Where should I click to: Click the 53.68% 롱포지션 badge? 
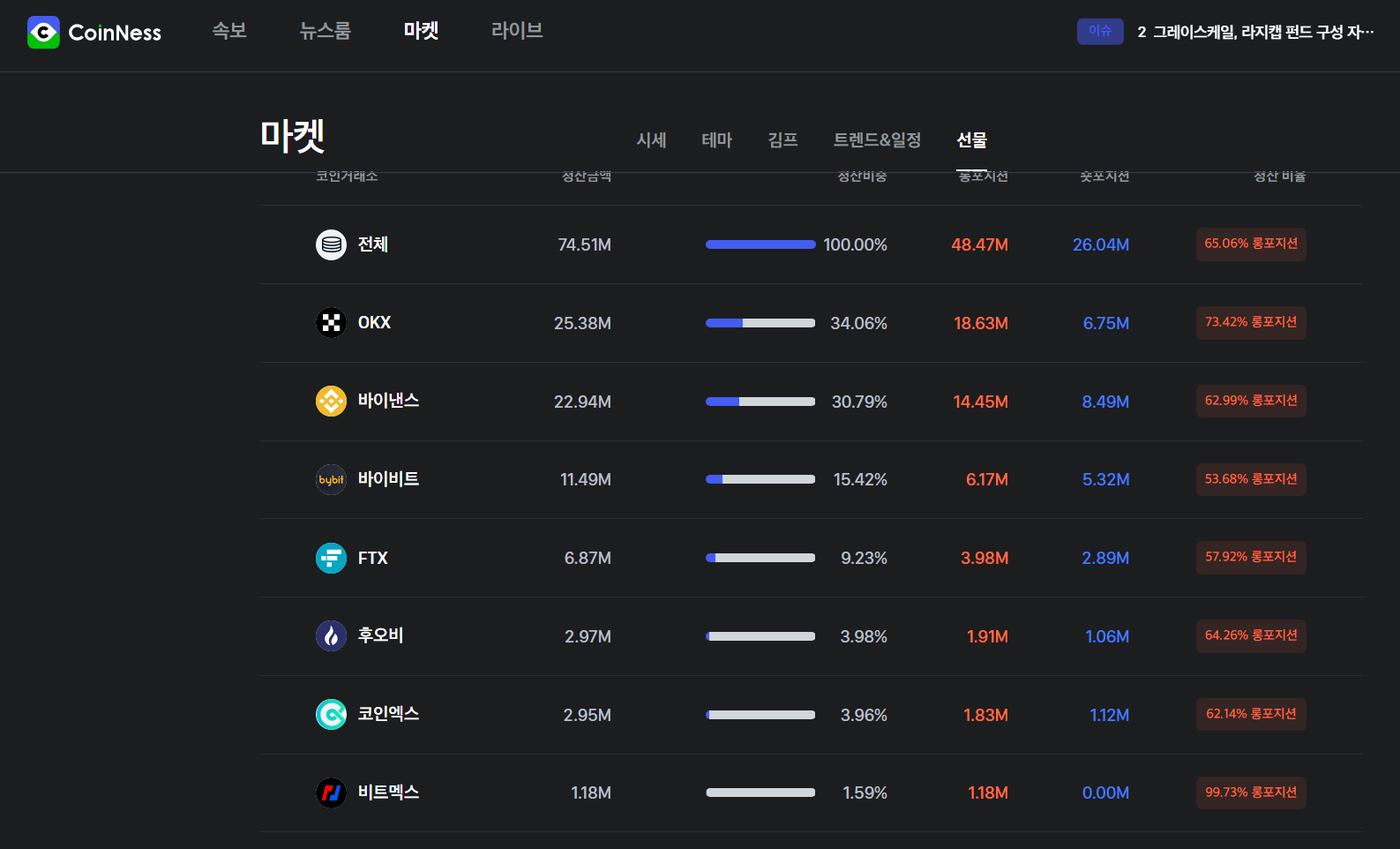click(x=1251, y=479)
